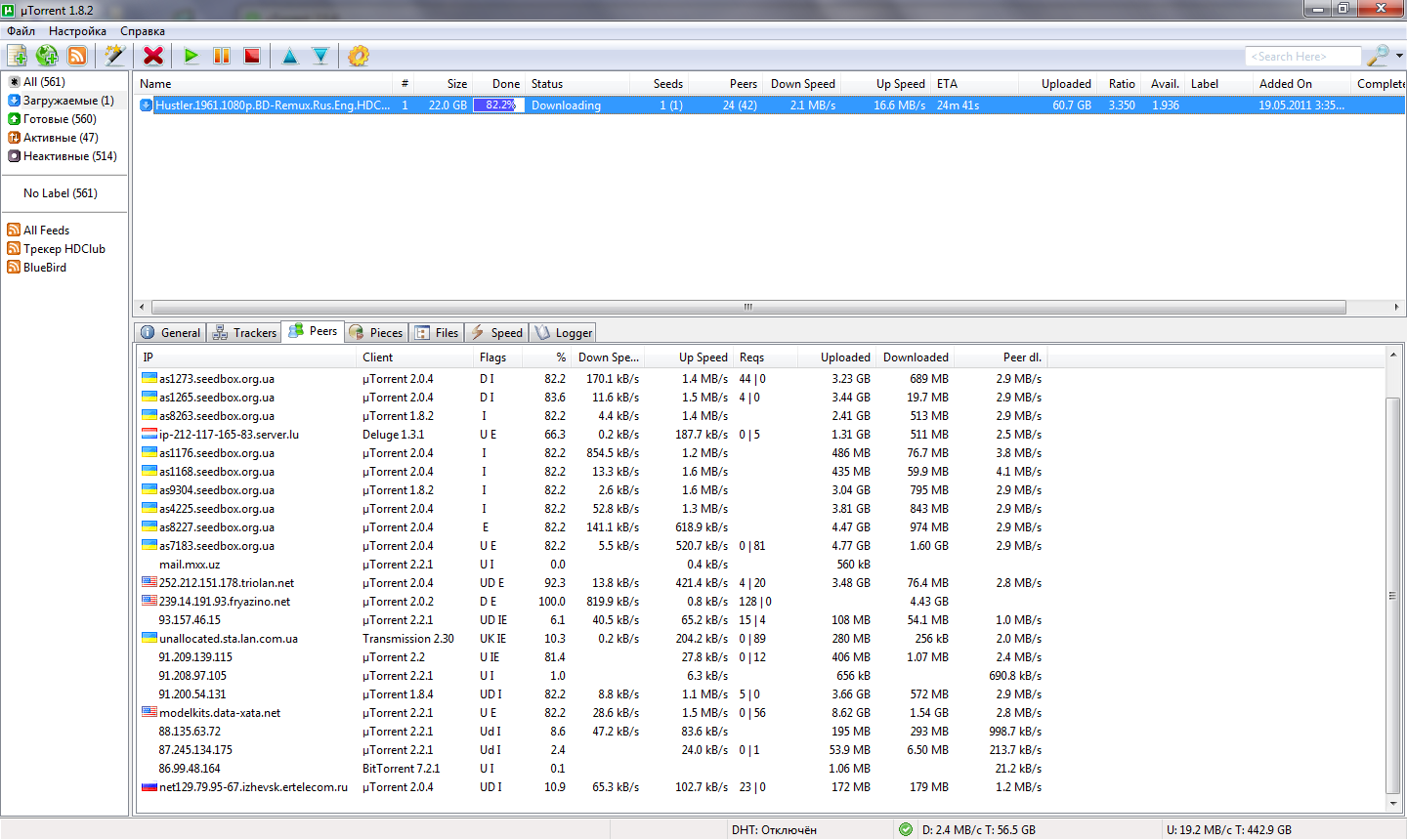Sort torrents by Down Speed column
The height and width of the screenshot is (840, 1407).
pyautogui.click(x=802, y=84)
